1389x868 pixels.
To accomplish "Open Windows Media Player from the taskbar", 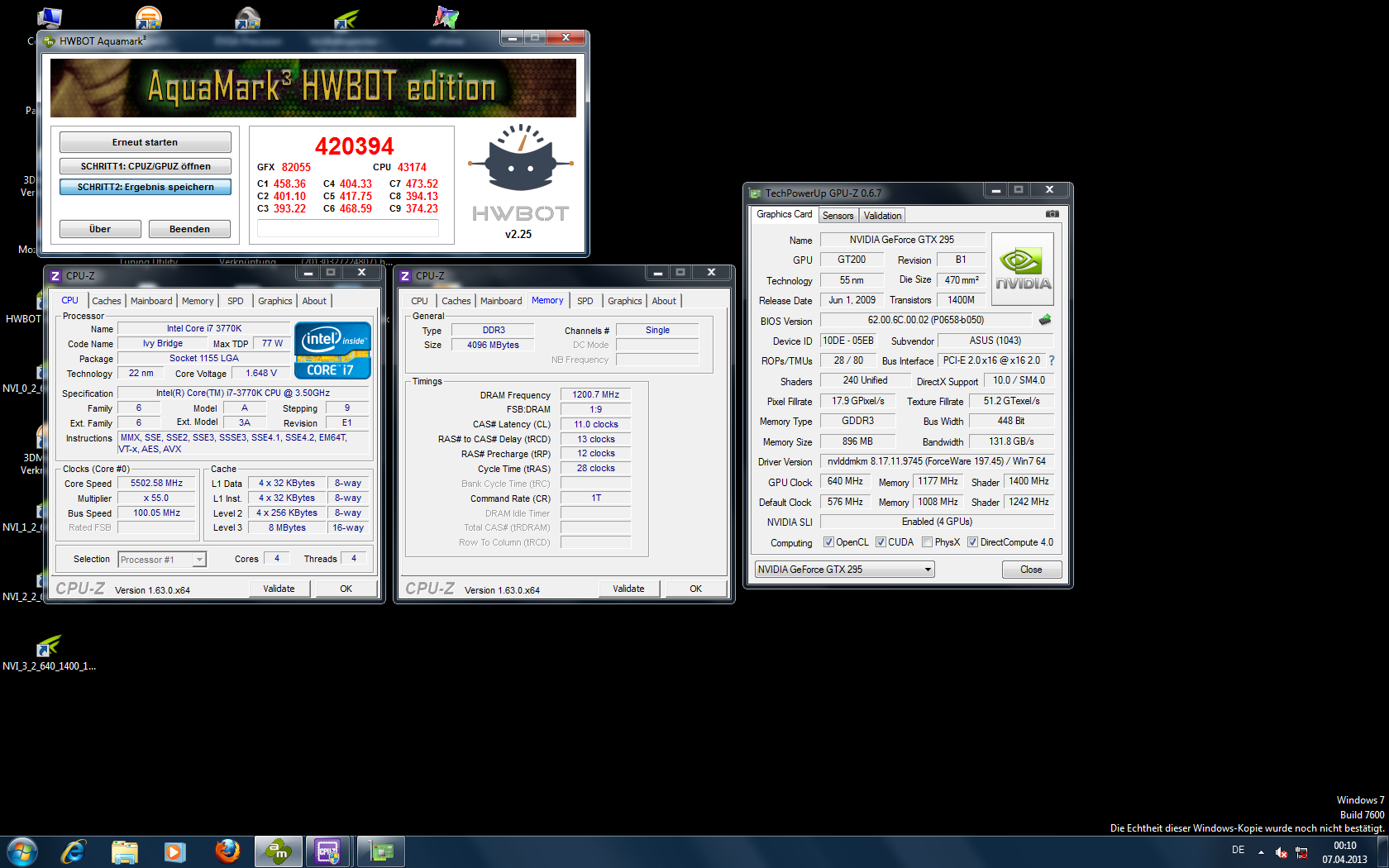I will pos(174,851).
